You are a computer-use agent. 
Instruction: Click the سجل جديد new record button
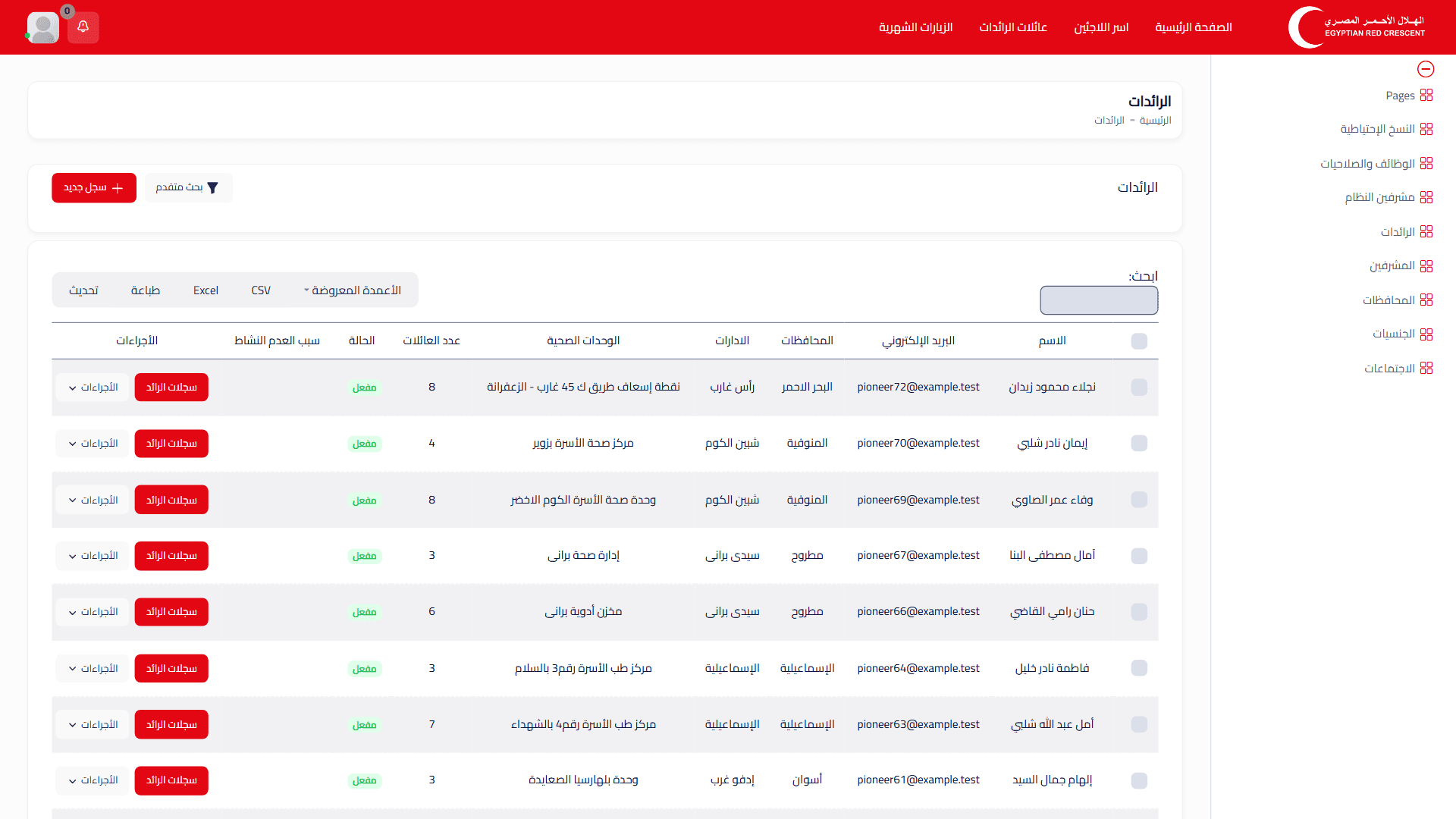[94, 188]
